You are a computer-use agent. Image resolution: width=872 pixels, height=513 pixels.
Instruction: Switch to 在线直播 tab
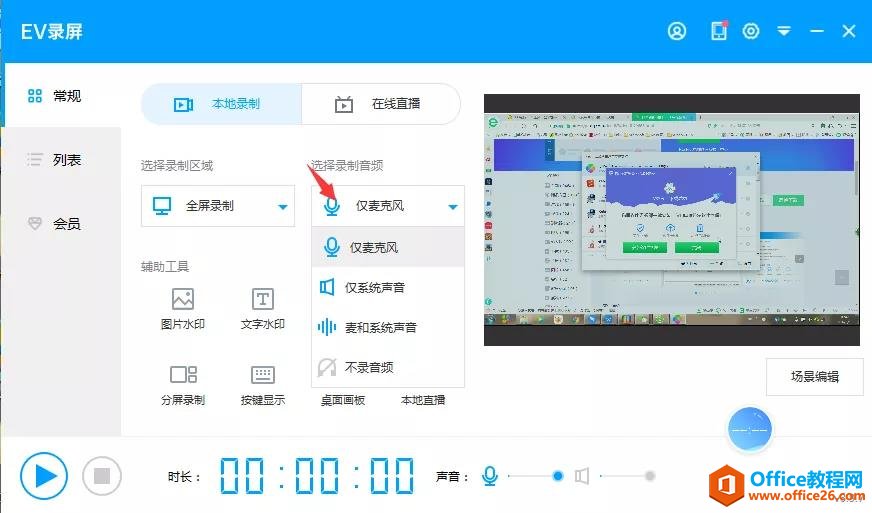[x=381, y=104]
